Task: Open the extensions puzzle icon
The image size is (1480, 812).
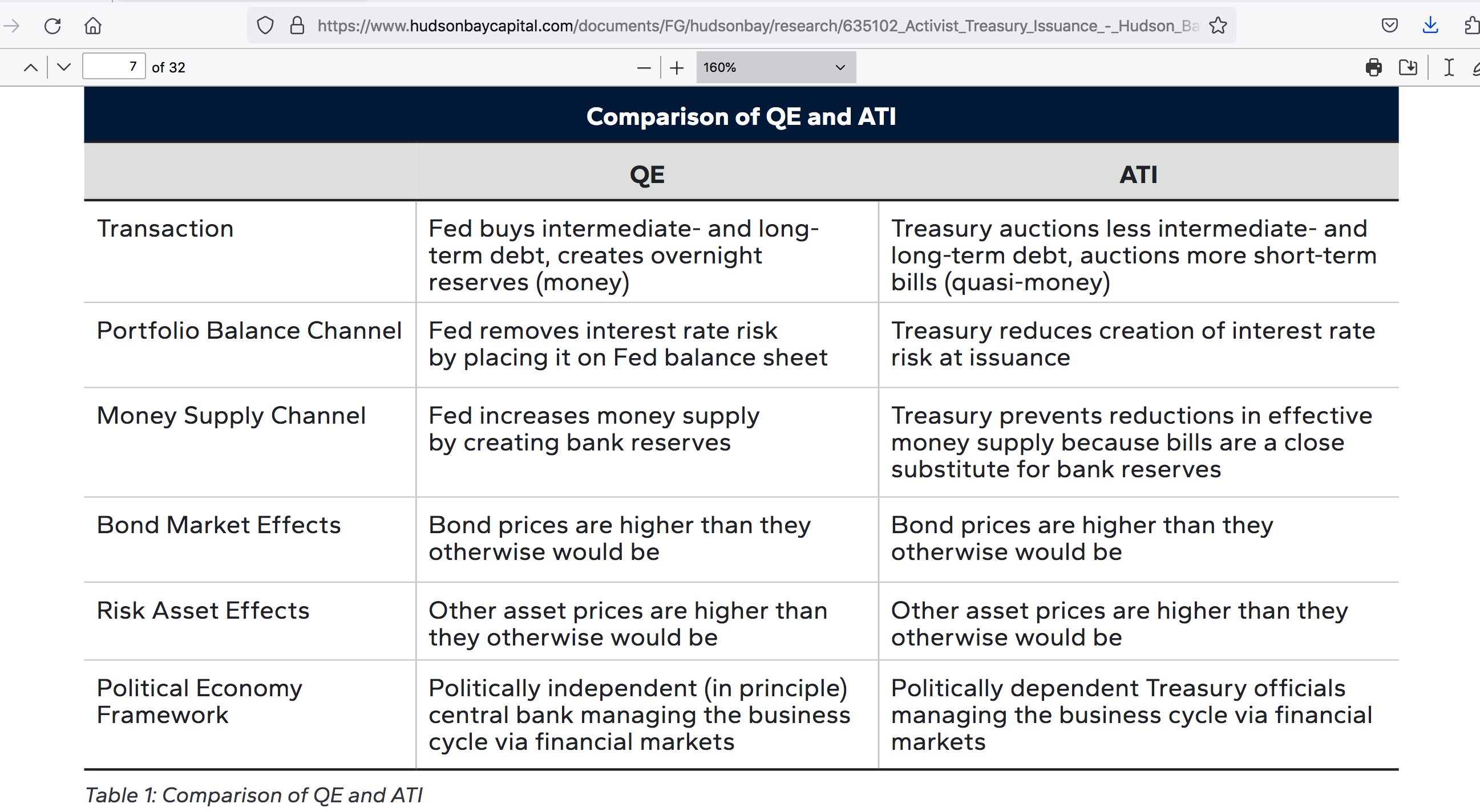Action: [x=1473, y=26]
